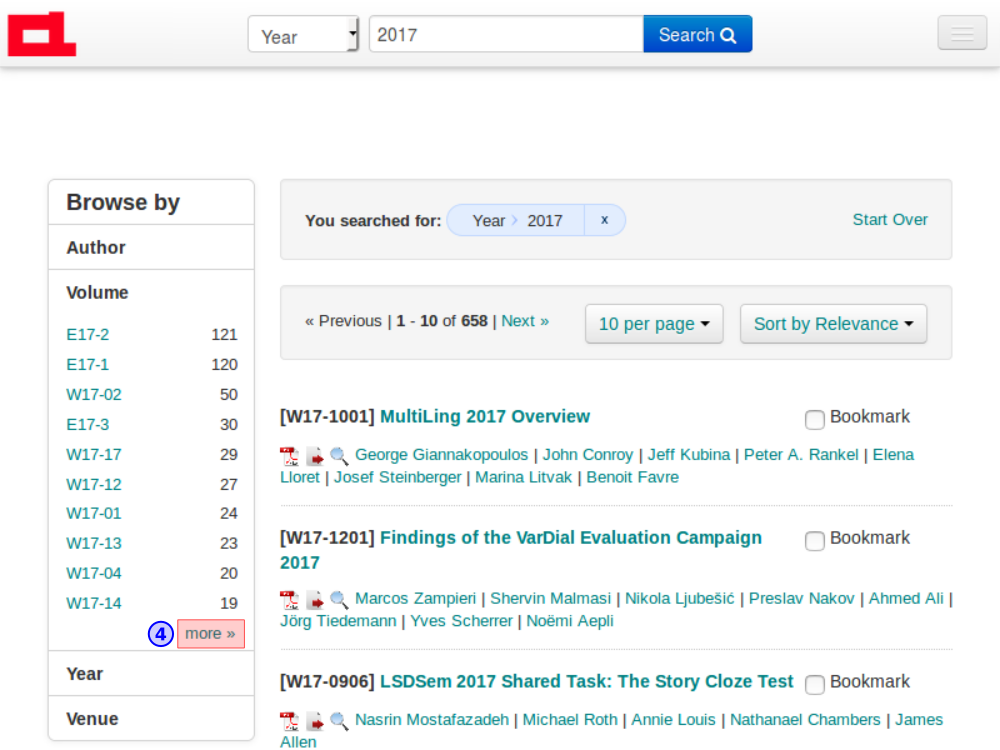
Task: Show more volumes in the list
Action: click(210, 634)
